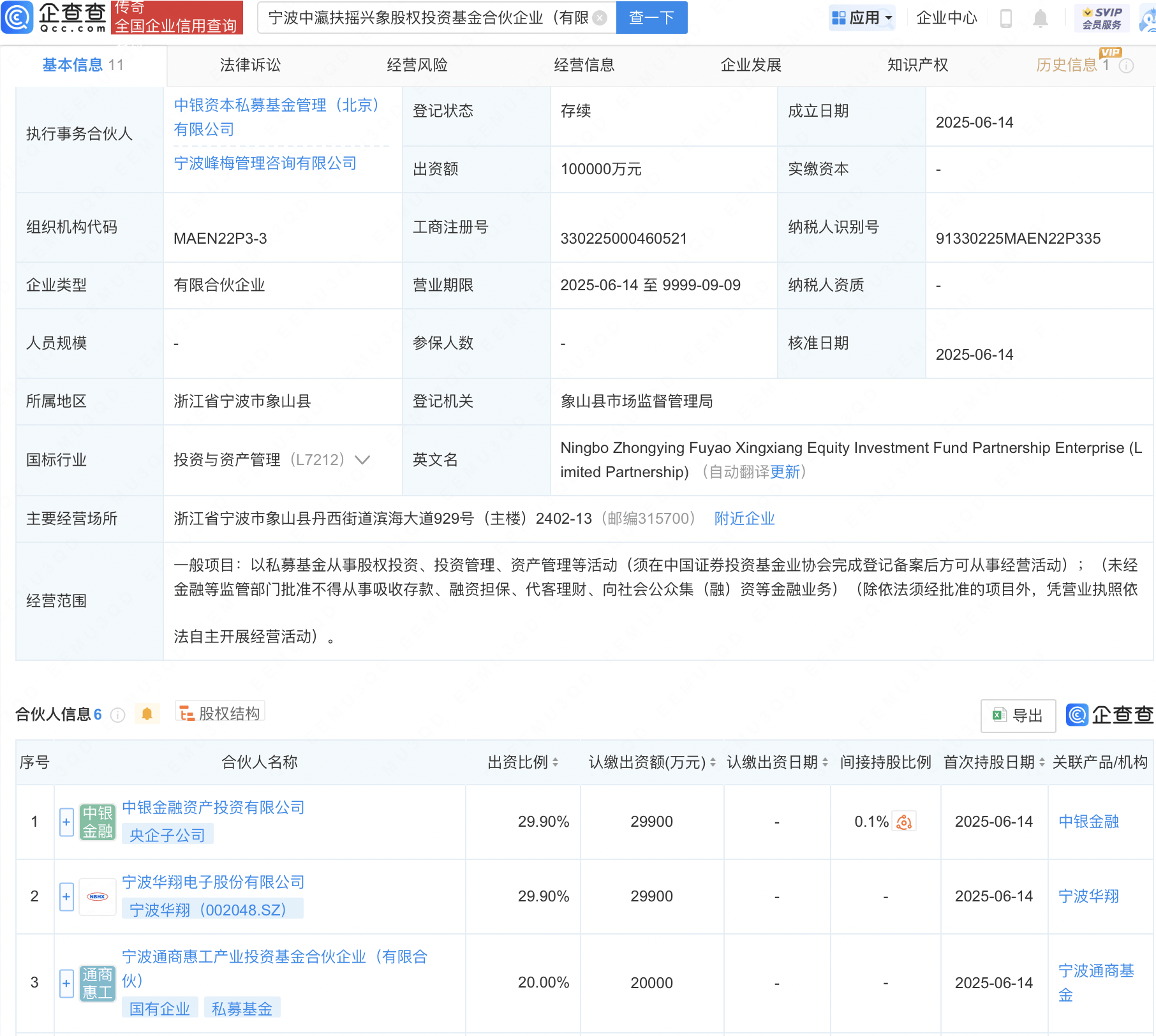
Task: Open 中银金融资产投资有限公司 partner link
Action: (x=213, y=808)
